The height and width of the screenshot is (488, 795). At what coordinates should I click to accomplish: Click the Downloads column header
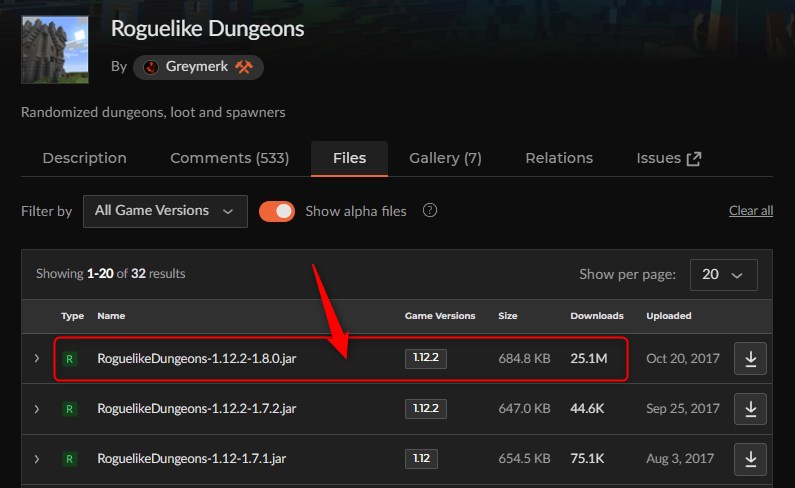pos(597,316)
